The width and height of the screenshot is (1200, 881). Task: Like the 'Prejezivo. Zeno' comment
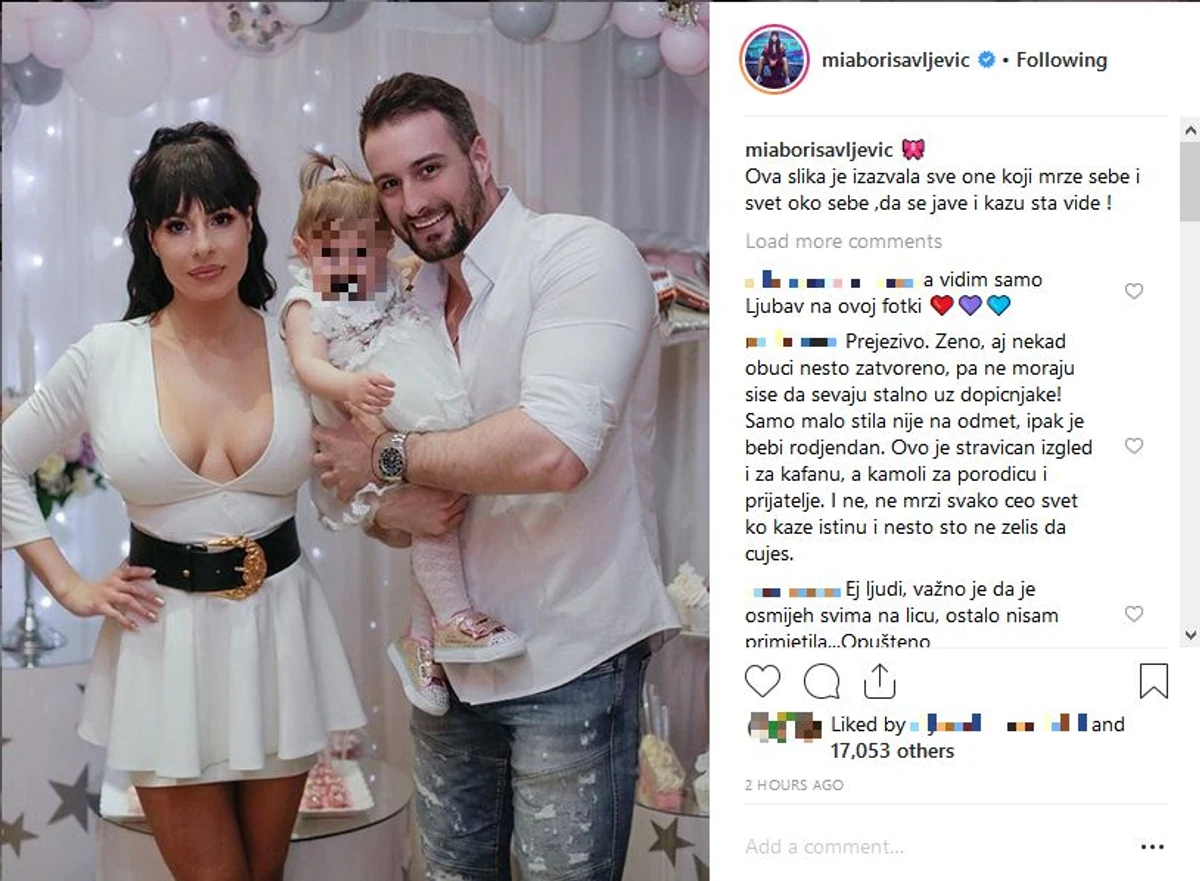(1134, 446)
